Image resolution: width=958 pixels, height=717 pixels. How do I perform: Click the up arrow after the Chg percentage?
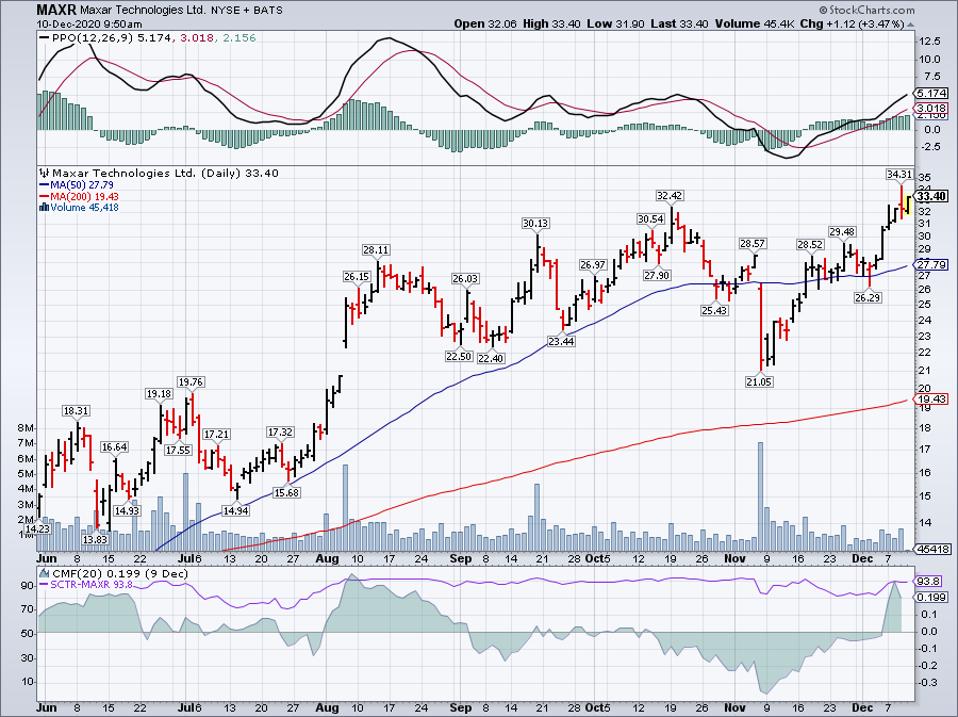pos(910,24)
